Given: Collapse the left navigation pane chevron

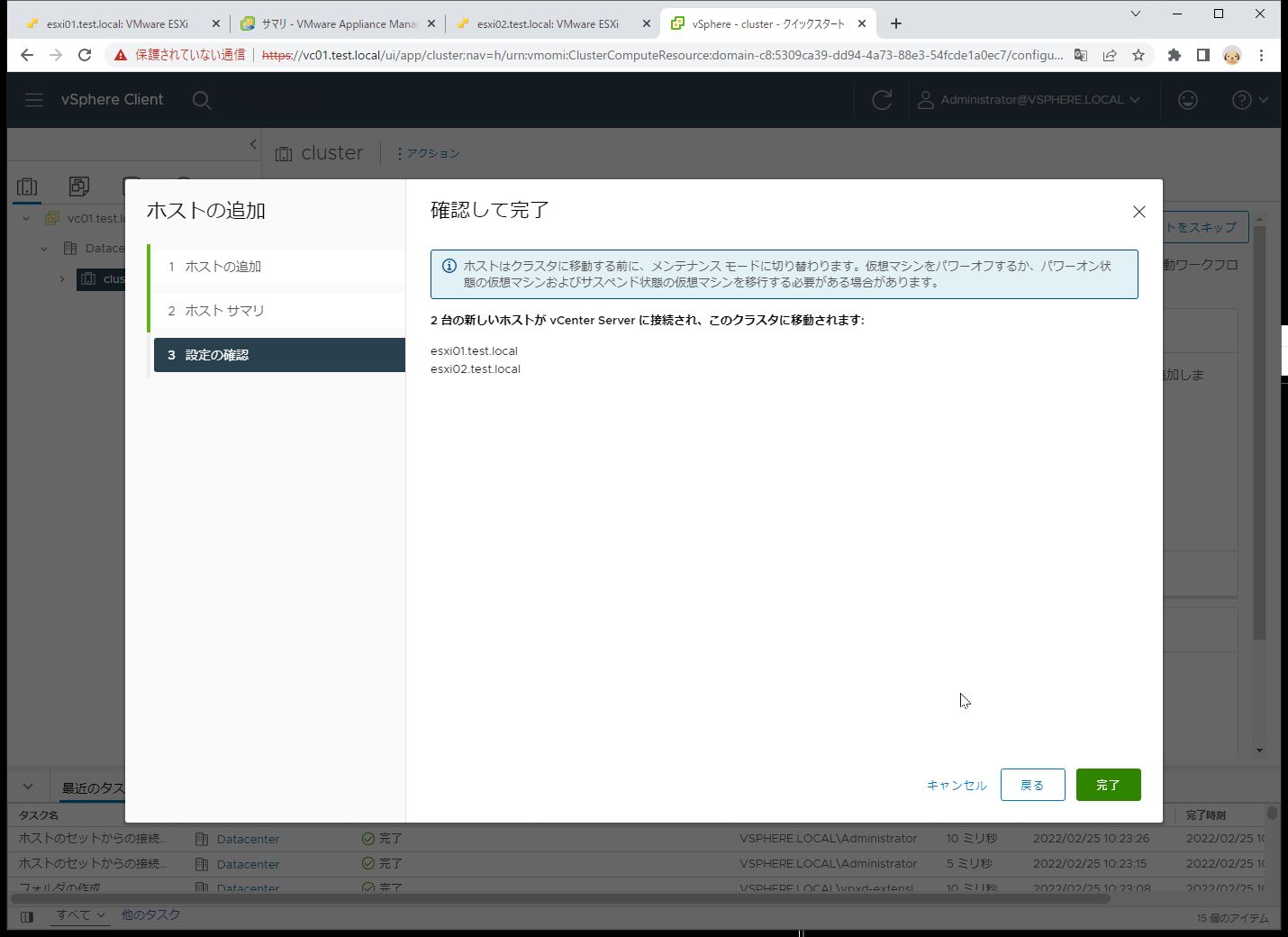Looking at the screenshot, I should (x=253, y=144).
